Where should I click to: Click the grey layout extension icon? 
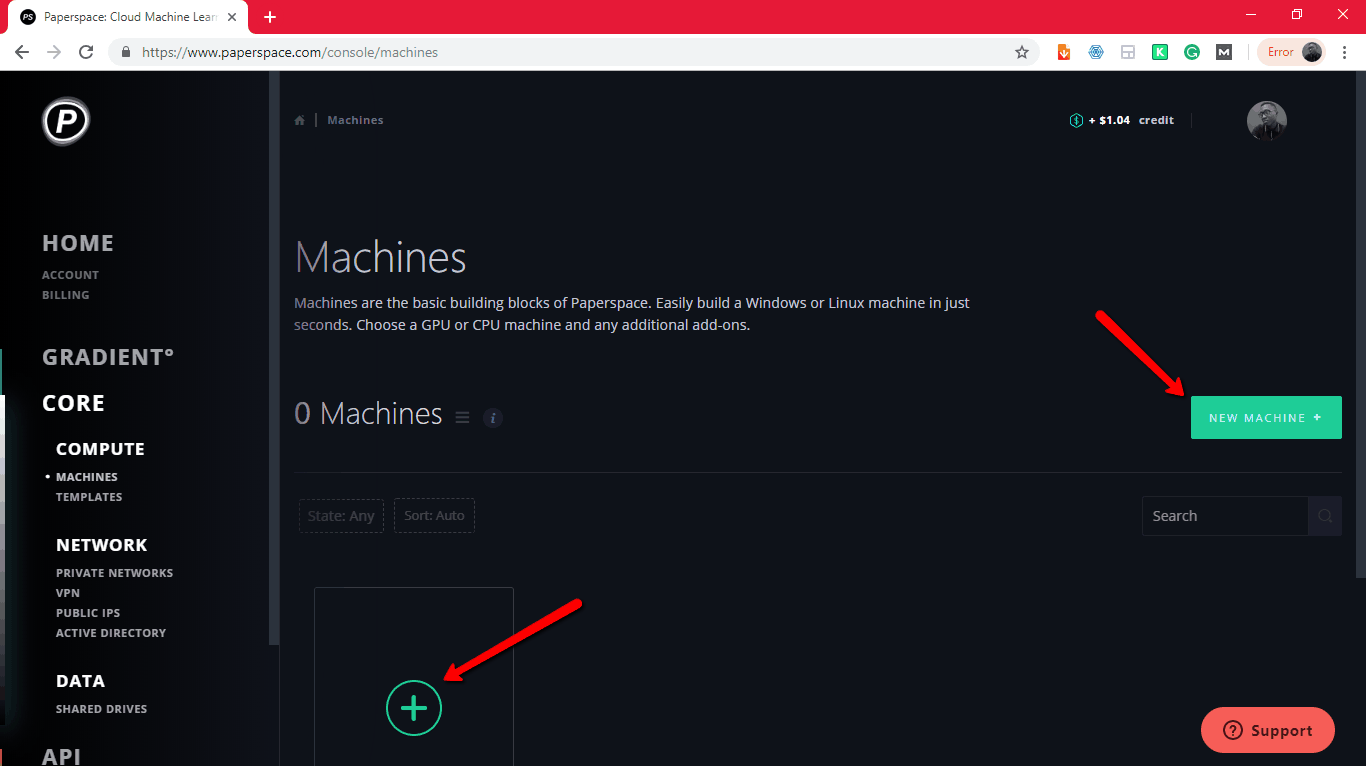[1128, 52]
